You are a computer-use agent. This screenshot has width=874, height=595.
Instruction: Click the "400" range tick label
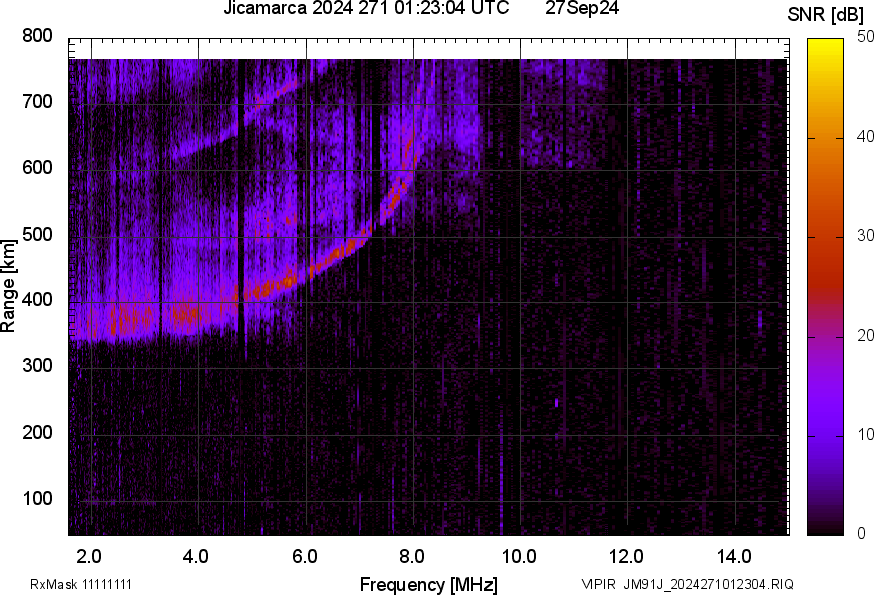coord(38,301)
